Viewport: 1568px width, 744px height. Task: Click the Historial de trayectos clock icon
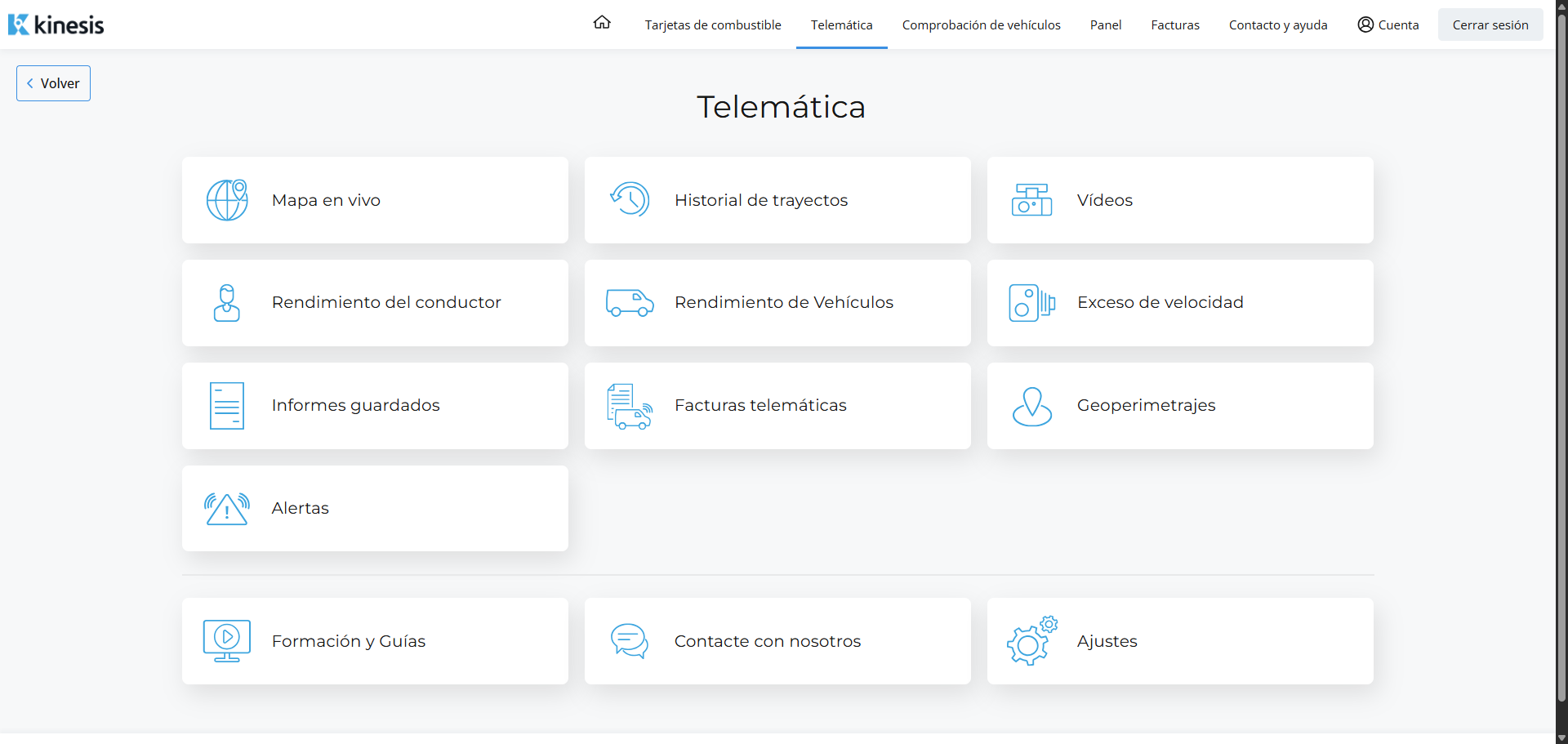tap(630, 199)
